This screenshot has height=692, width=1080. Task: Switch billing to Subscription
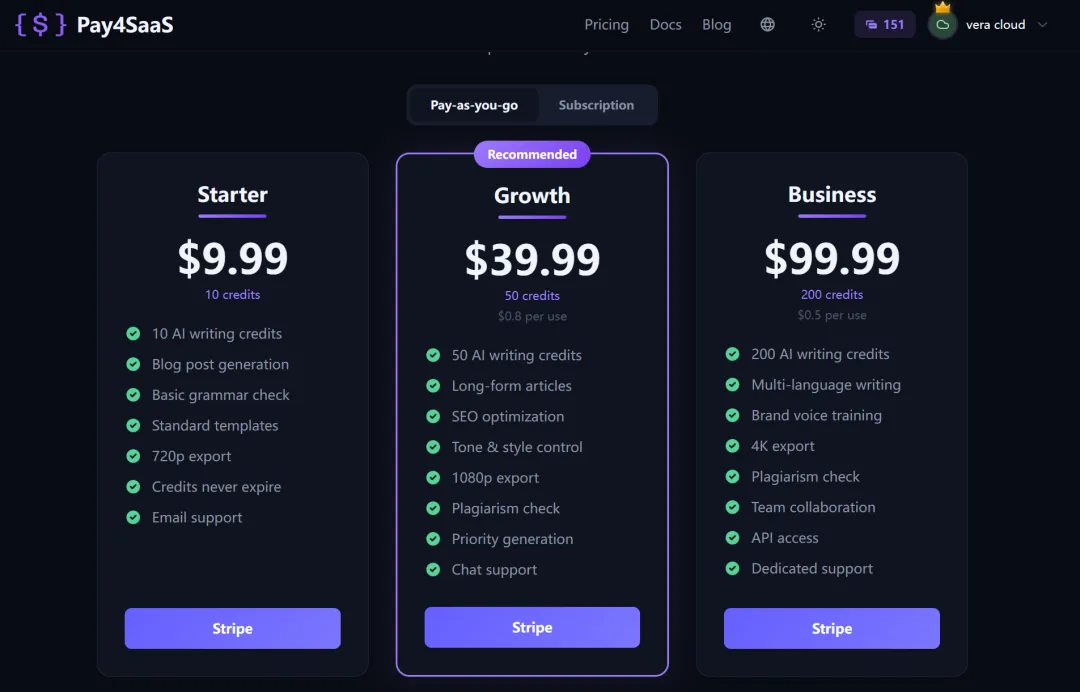[596, 105]
